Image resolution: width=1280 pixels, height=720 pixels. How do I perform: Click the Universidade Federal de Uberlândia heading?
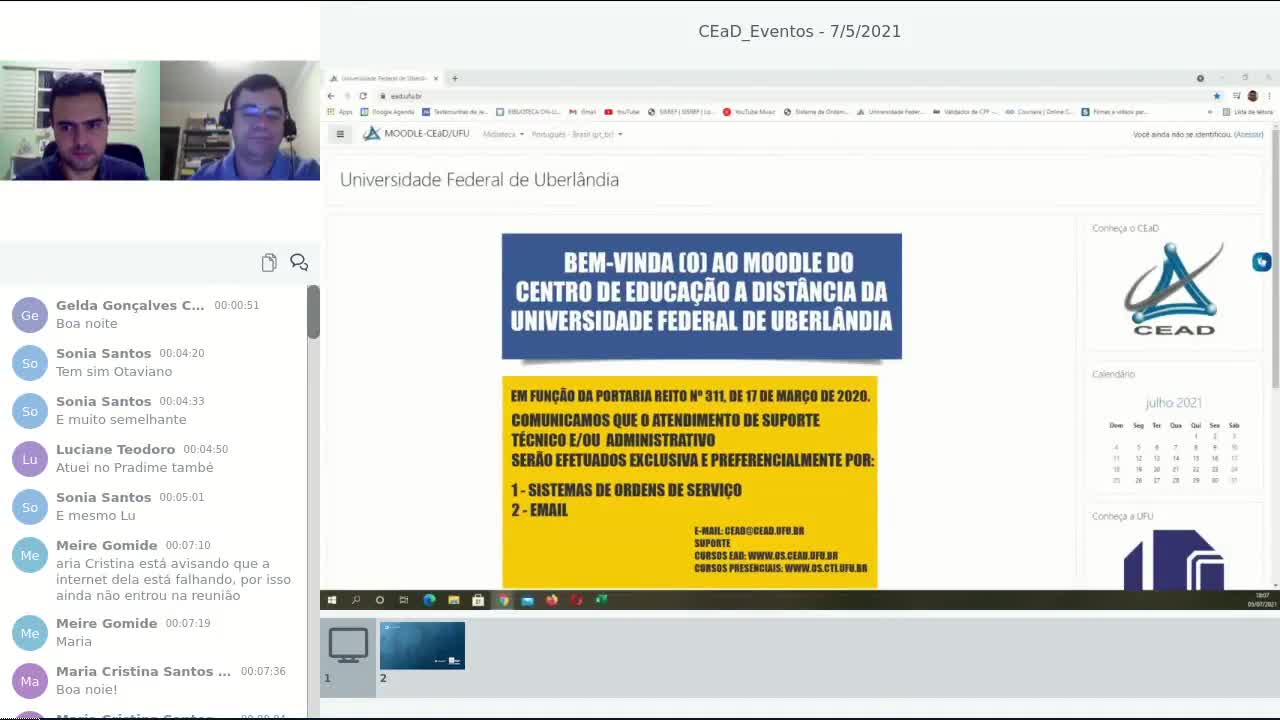pos(479,180)
